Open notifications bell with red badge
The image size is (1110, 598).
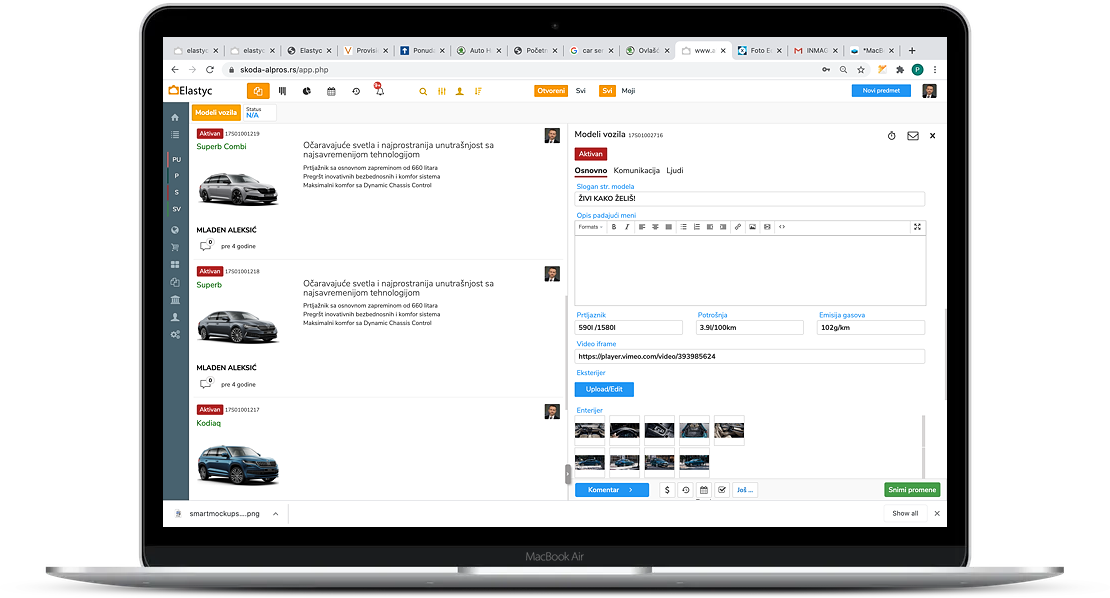coord(379,90)
